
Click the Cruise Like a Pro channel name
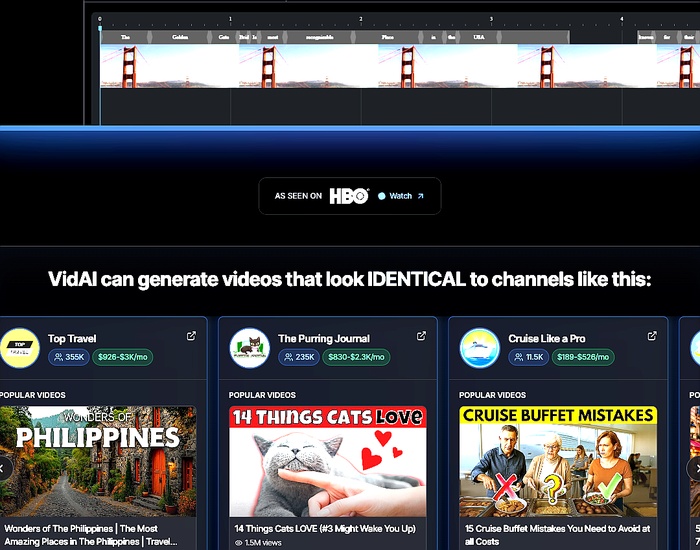pos(546,338)
